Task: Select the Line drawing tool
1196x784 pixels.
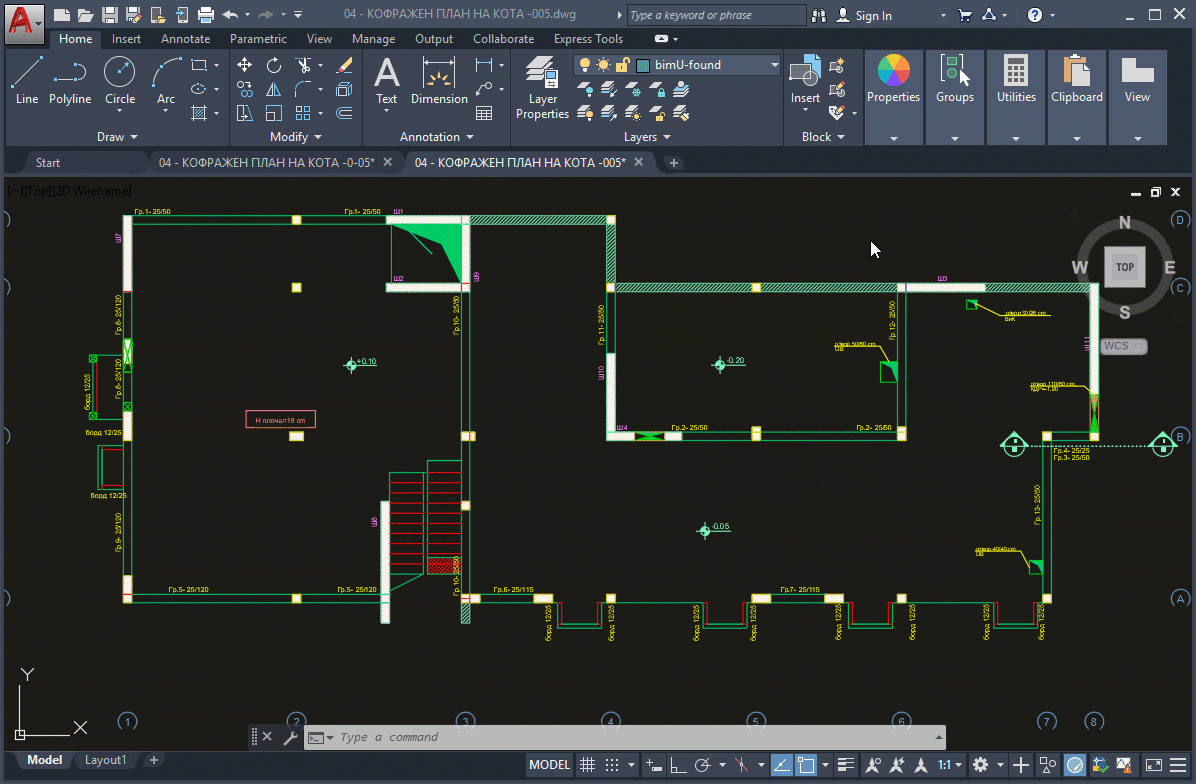Action: click(26, 72)
